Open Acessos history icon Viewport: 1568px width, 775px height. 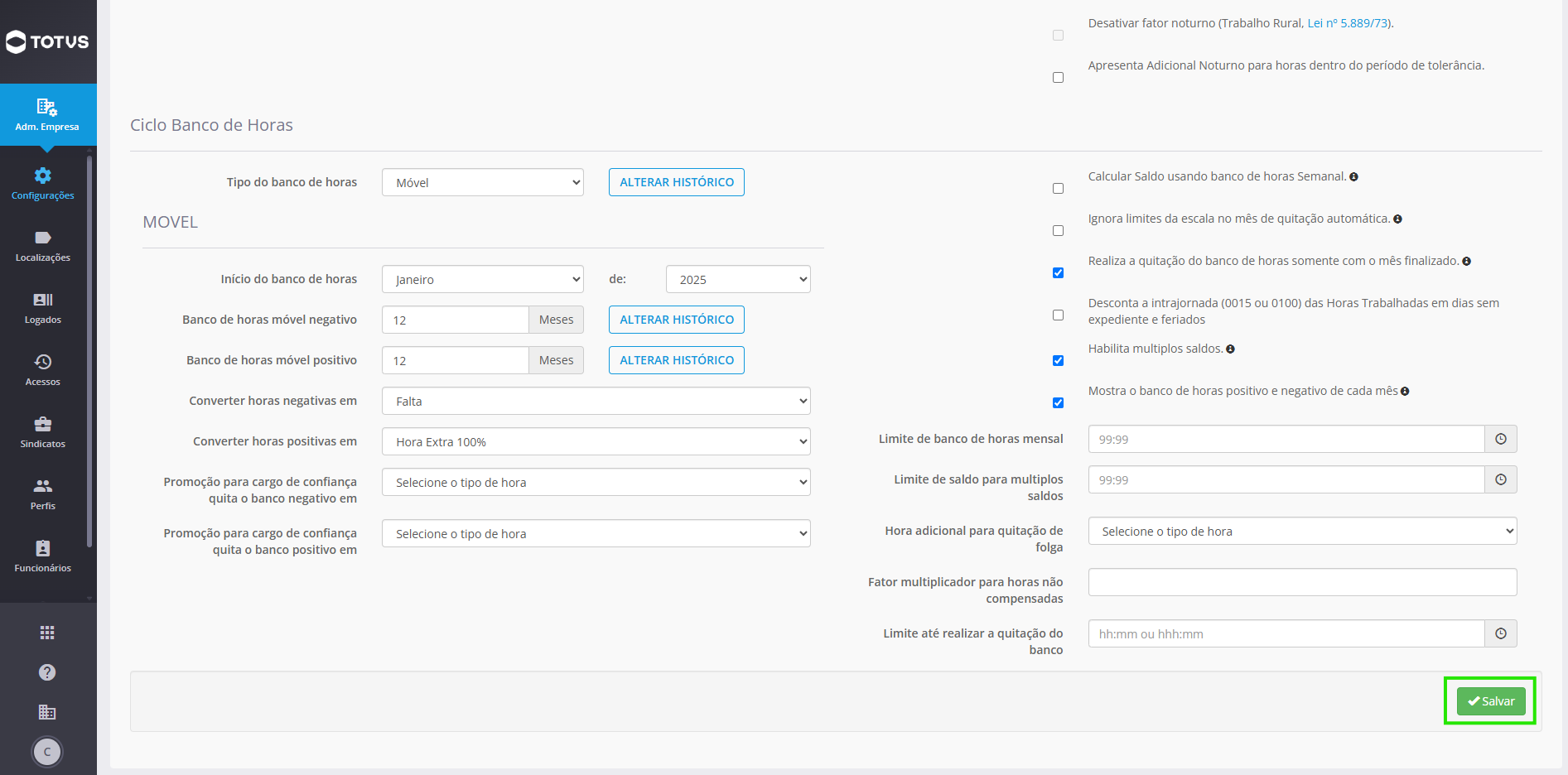43,362
